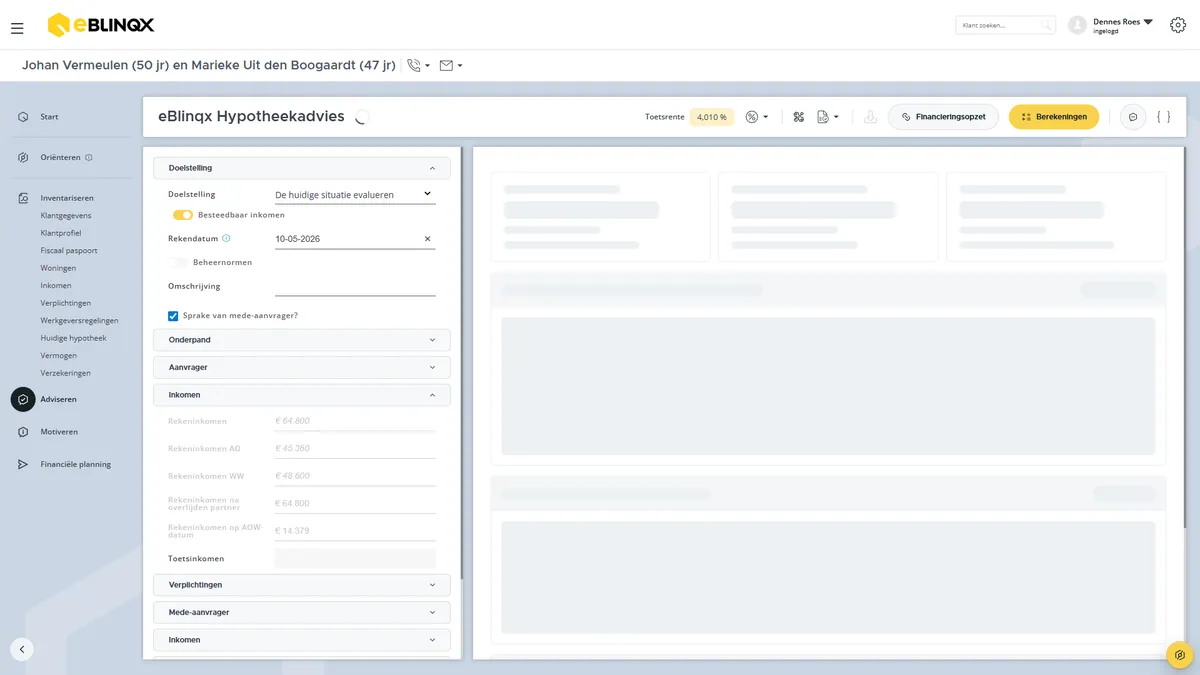Show the info tooltip next to Oriënteren
The height and width of the screenshot is (675, 1200).
tap(89, 157)
